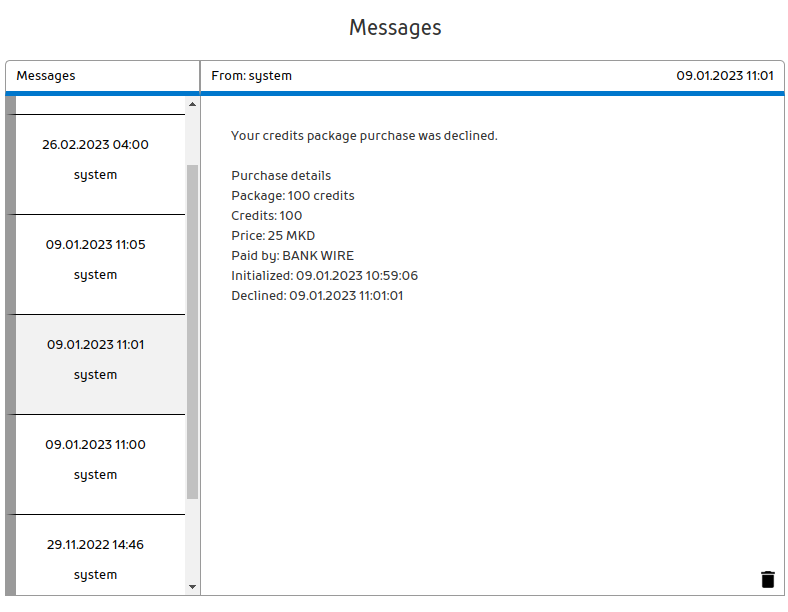Viewport: 788px width, 612px height.
Task: Click the 'Paid by: BANK WIRE' line
Action: (x=292, y=256)
